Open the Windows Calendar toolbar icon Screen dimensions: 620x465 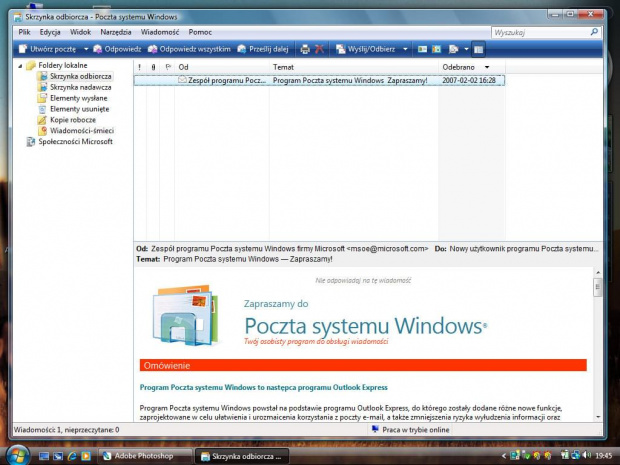436,49
